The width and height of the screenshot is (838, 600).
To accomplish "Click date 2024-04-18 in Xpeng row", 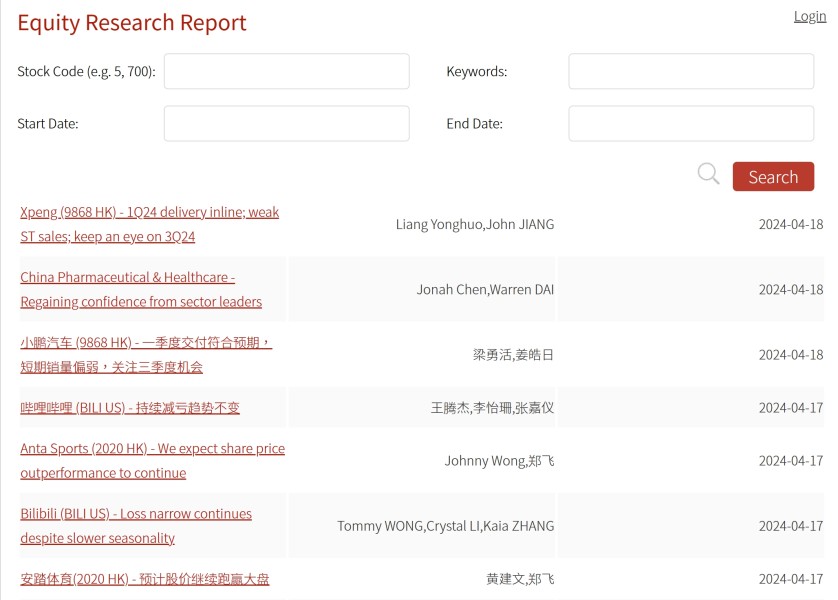I will coord(791,224).
